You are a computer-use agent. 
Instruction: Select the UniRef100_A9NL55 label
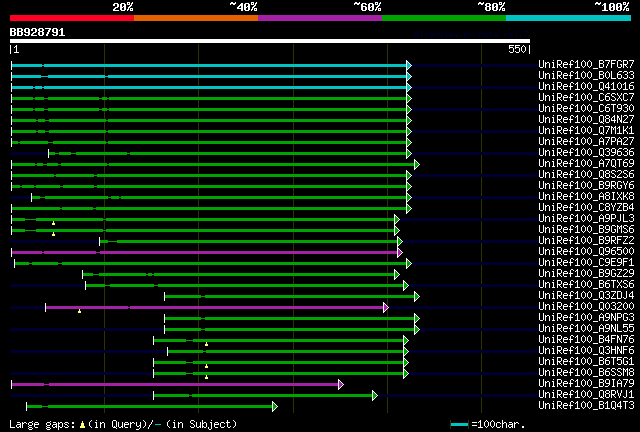pos(586,329)
